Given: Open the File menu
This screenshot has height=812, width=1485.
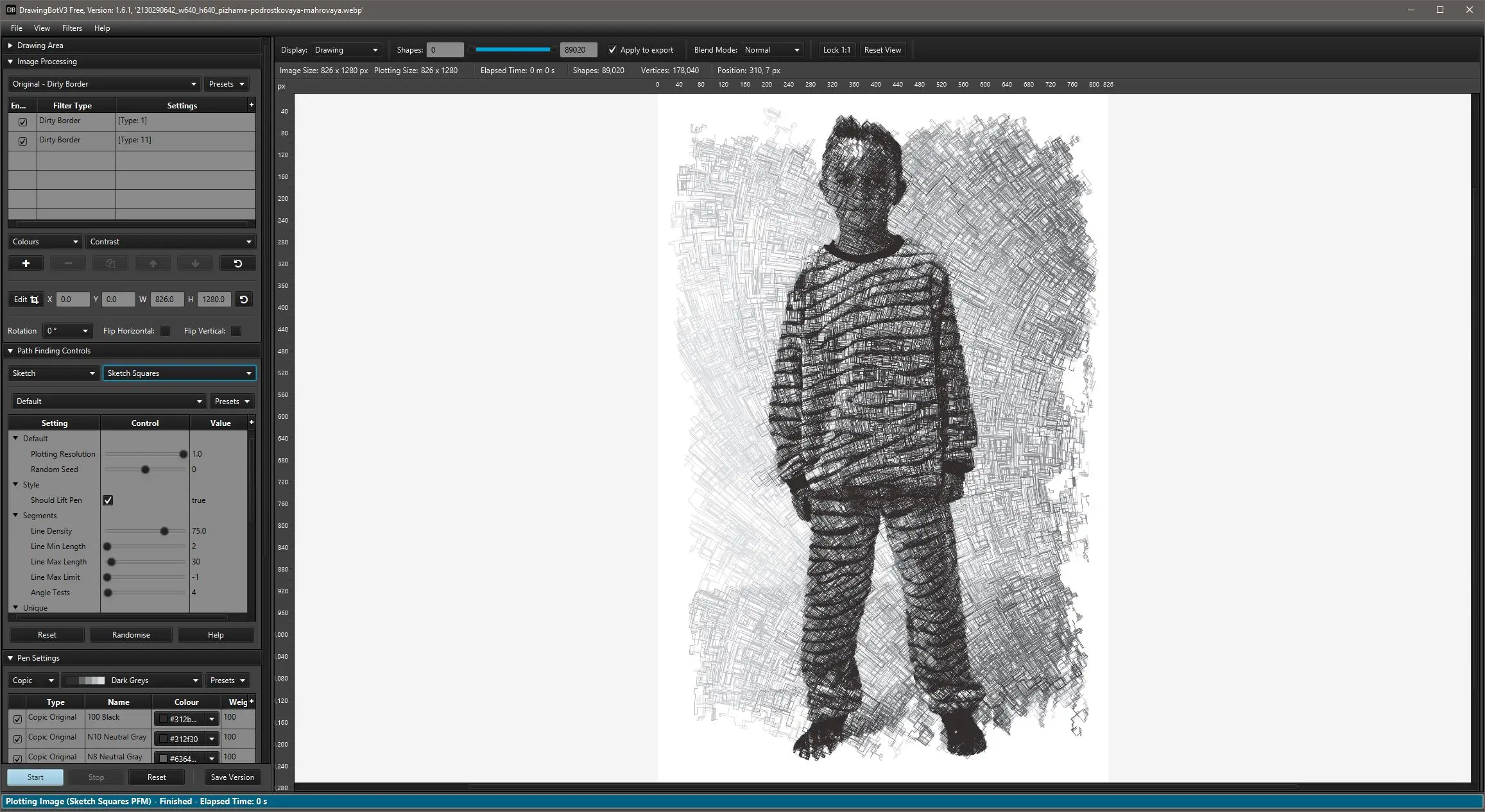Looking at the screenshot, I should pyautogui.click(x=17, y=28).
